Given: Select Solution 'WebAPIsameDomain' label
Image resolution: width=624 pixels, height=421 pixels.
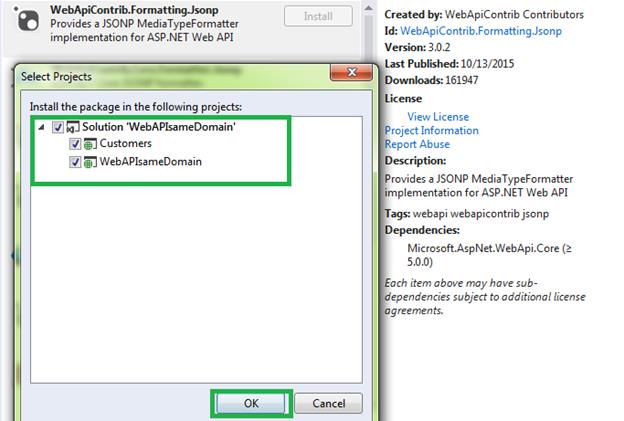Looking at the screenshot, I should pyautogui.click(x=159, y=127).
